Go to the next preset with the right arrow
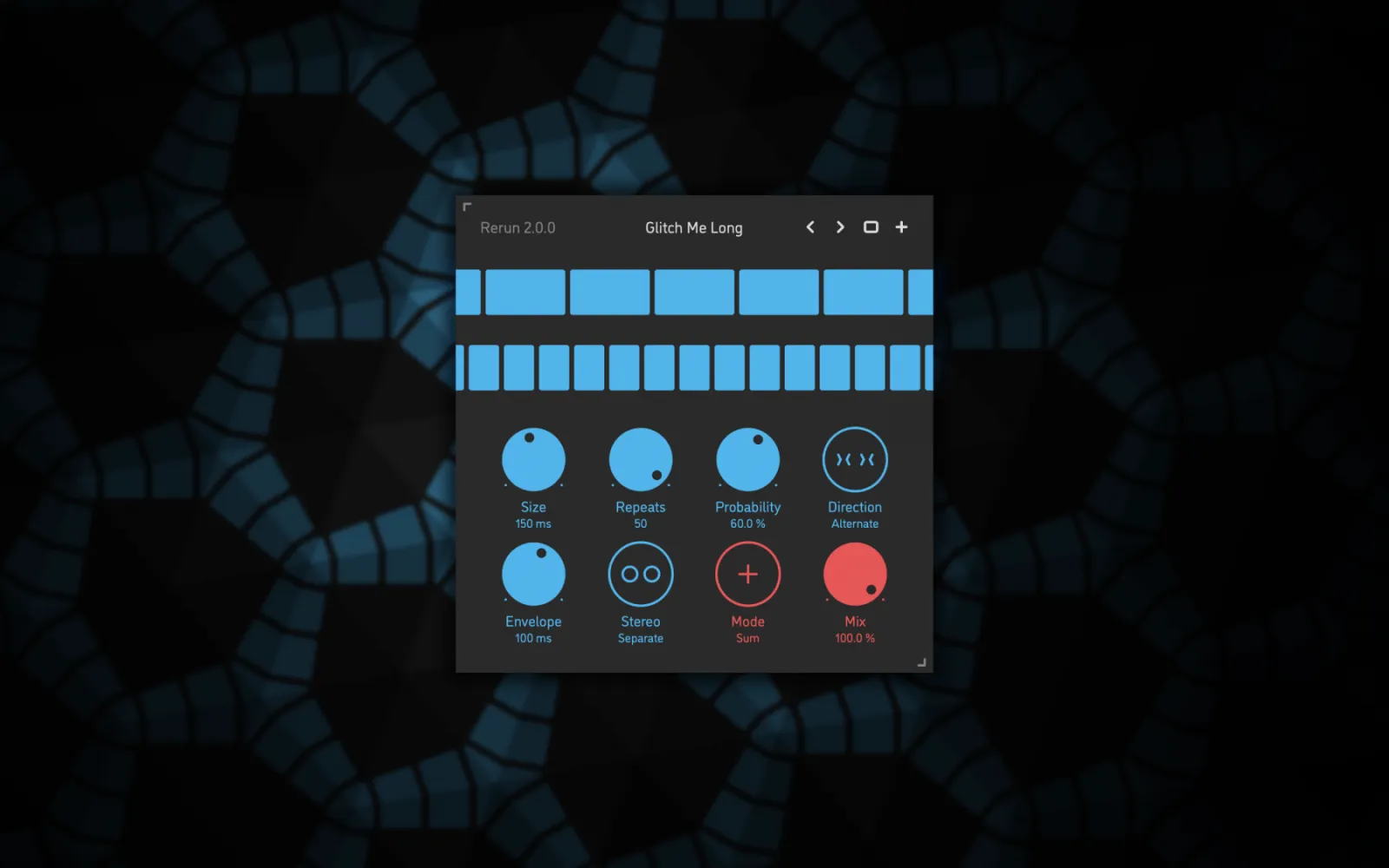This screenshot has width=1389, height=868. pyautogui.click(x=839, y=227)
